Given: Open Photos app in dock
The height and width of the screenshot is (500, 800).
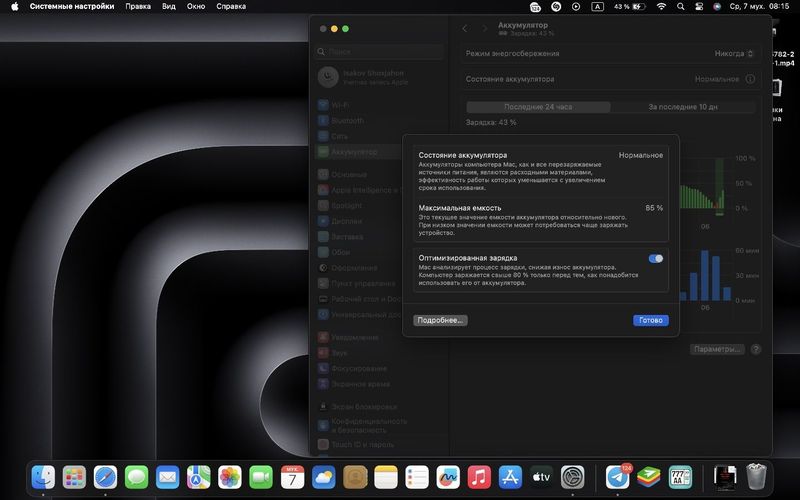Looking at the screenshot, I should (x=230, y=478).
